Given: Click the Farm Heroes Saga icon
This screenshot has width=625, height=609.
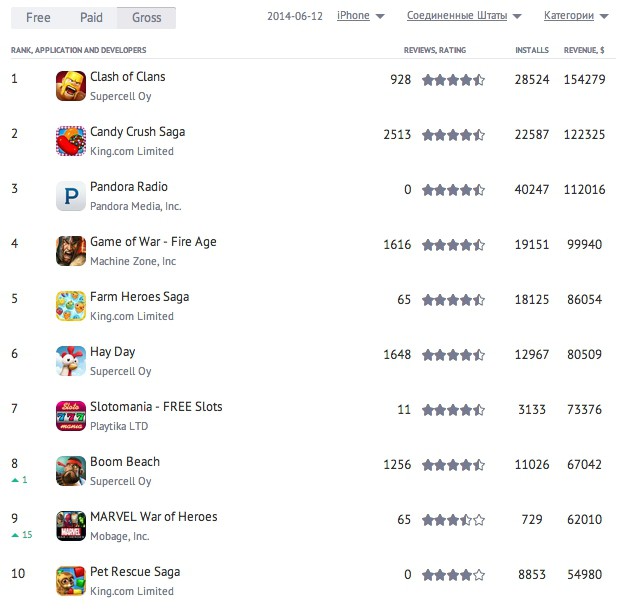Looking at the screenshot, I should [x=71, y=306].
